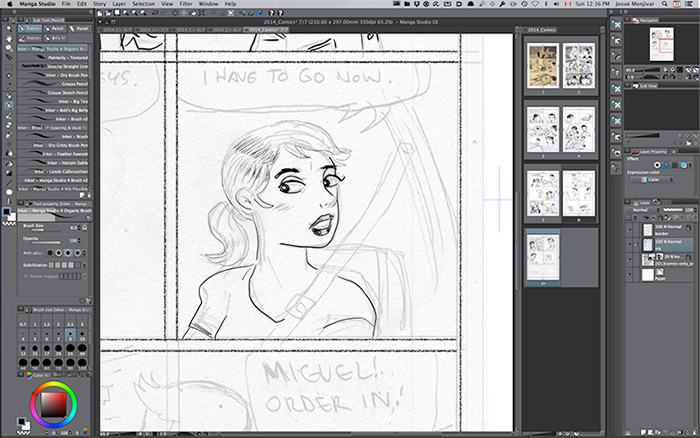The width and height of the screenshot is (700, 438).
Task: Switch to the Pastel sub tool tab
Action: click(x=79, y=29)
